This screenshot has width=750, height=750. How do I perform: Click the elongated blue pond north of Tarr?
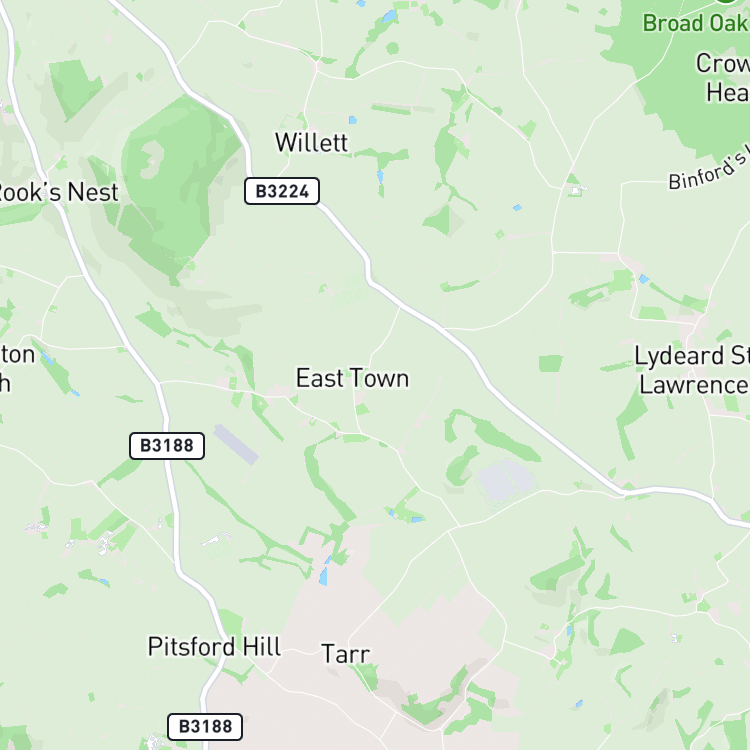[324, 575]
